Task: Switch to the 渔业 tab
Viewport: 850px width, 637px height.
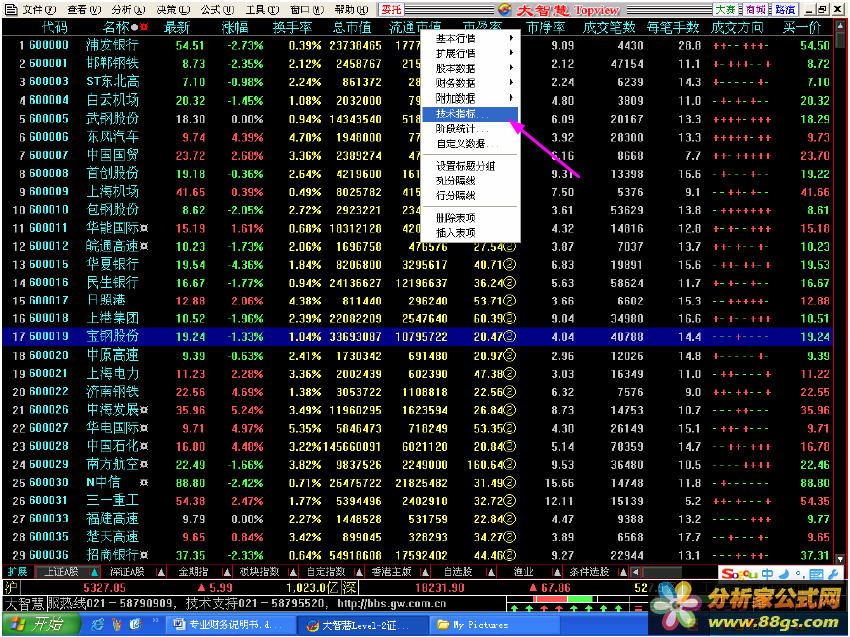Action: click(524, 572)
